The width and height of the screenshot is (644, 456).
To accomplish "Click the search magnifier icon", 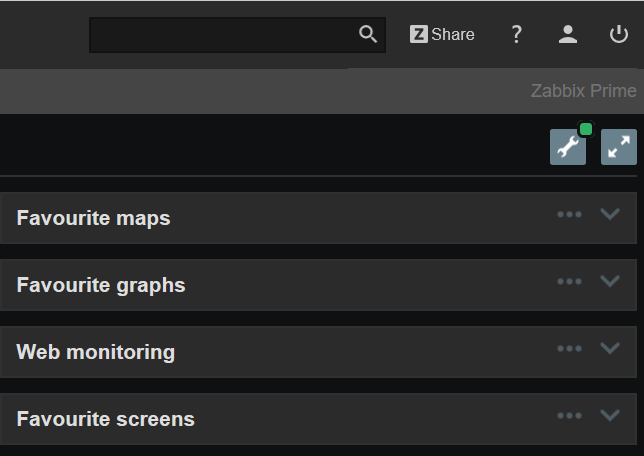I will (368, 35).
